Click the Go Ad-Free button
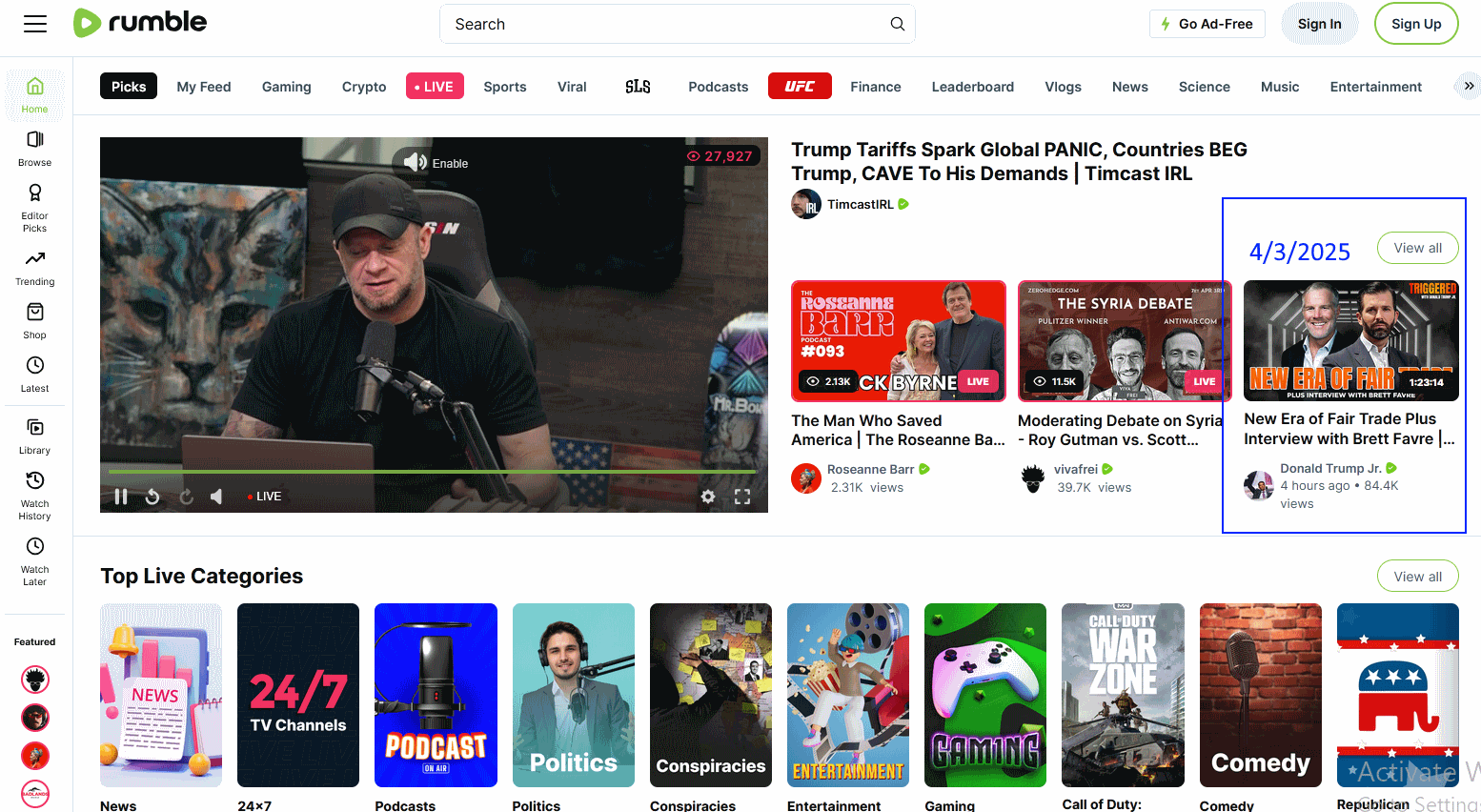Screen dimensions: 1481x812 click(1207, 24)
